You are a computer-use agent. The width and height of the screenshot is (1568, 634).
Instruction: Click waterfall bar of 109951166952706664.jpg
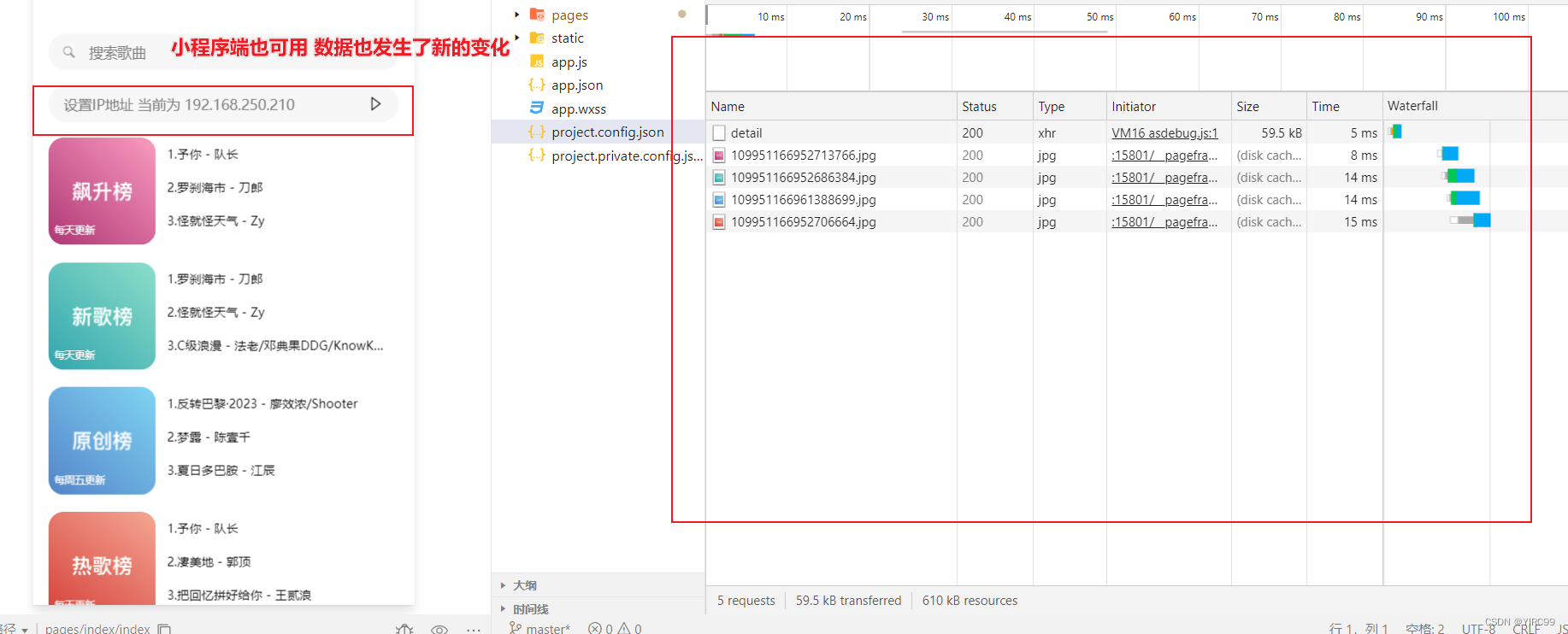coord(1471,220)
